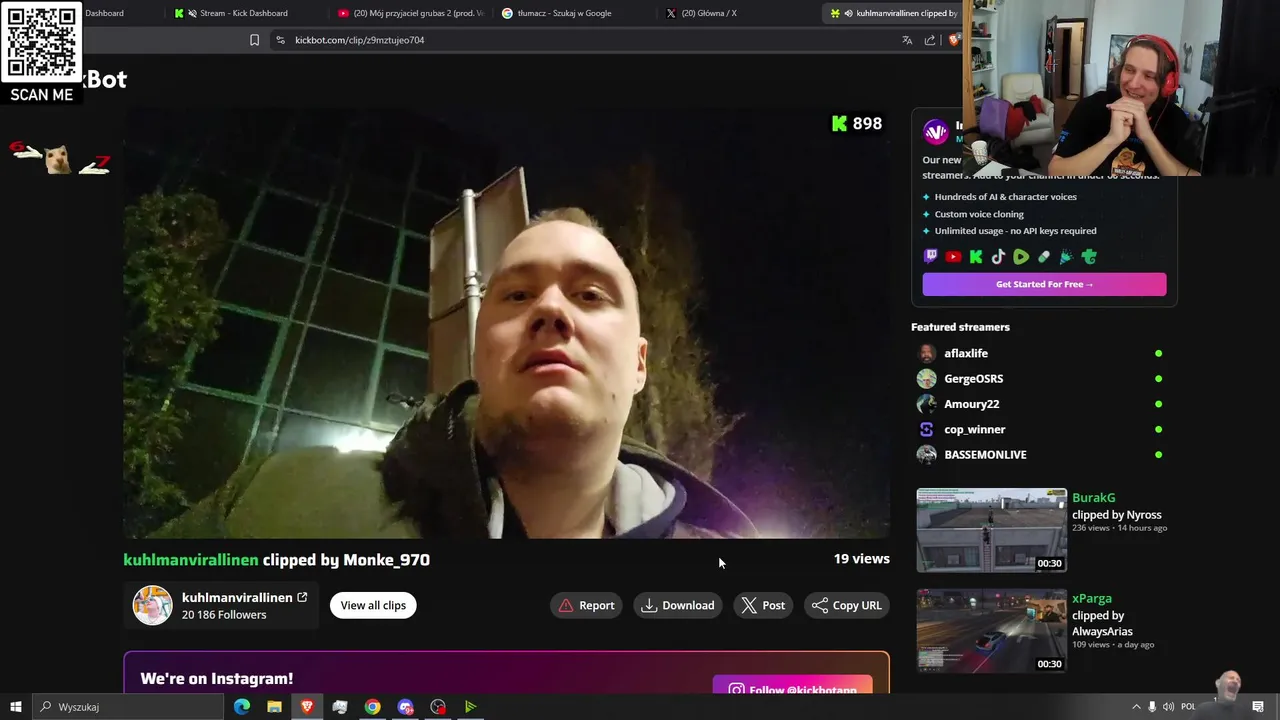Open Microsoft Edge from taskbar
The image size is (1280, 720).
tap(241, 707)
